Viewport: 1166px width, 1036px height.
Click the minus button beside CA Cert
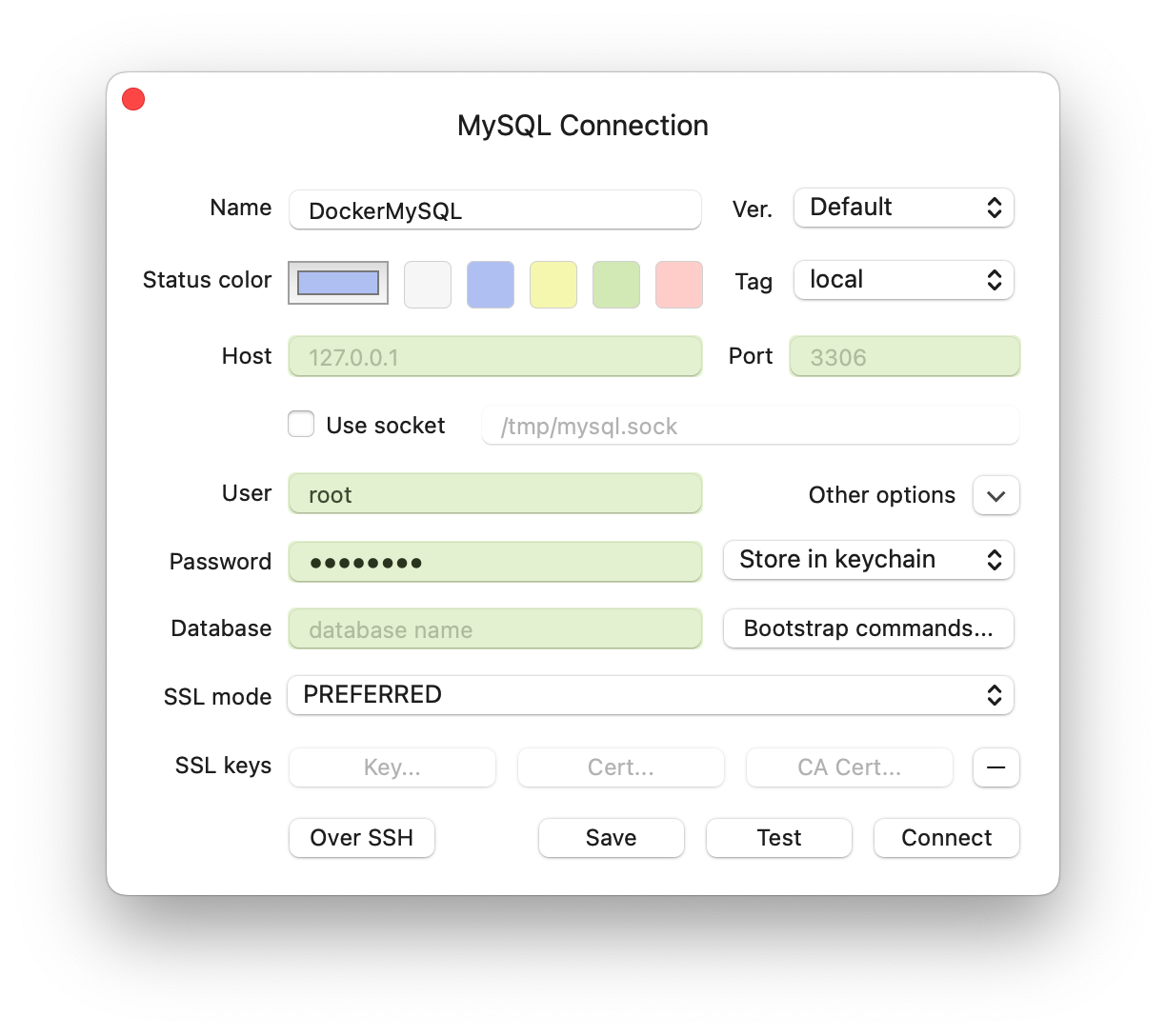[996, 767]
